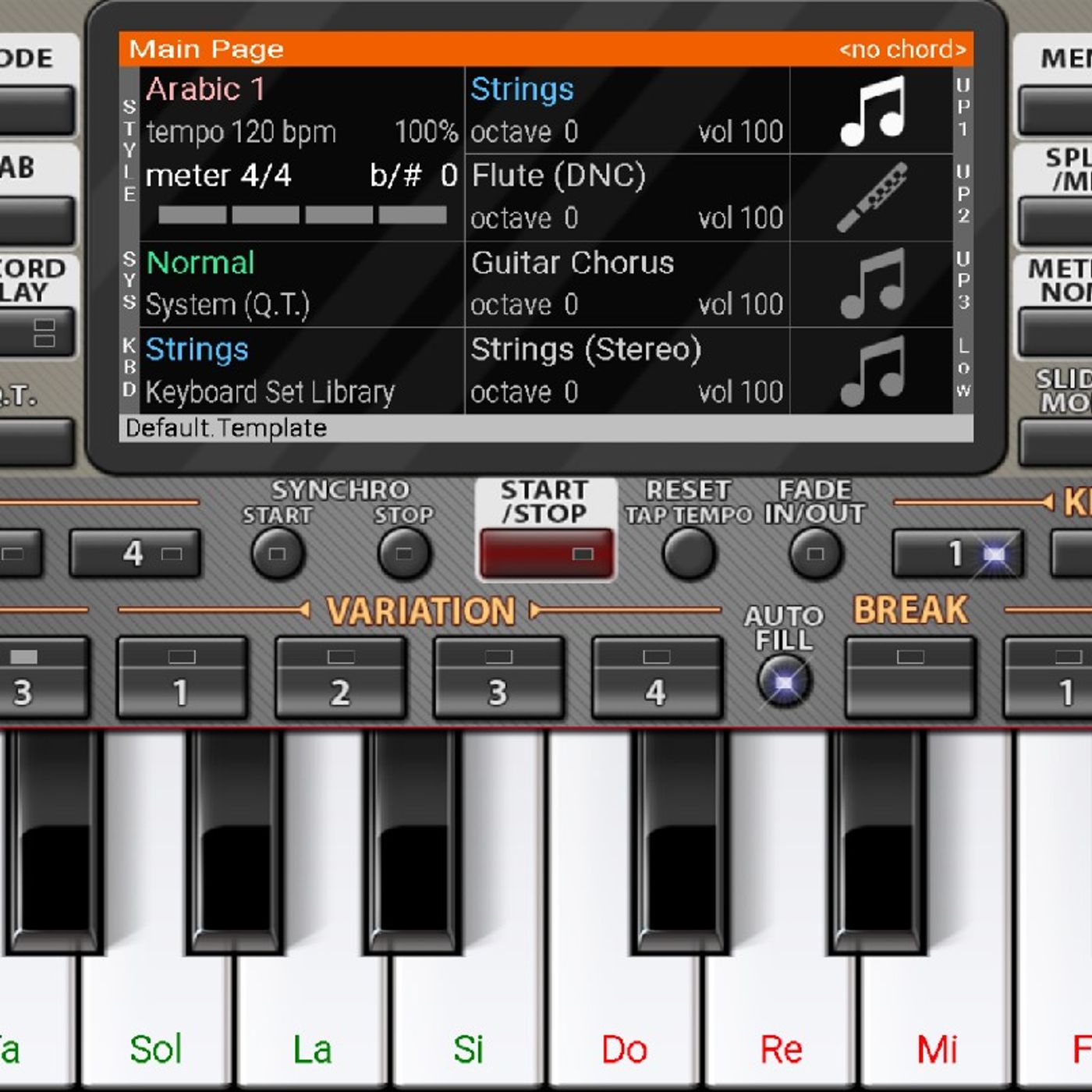
Task: Play the La white key
Action: 312,1022
